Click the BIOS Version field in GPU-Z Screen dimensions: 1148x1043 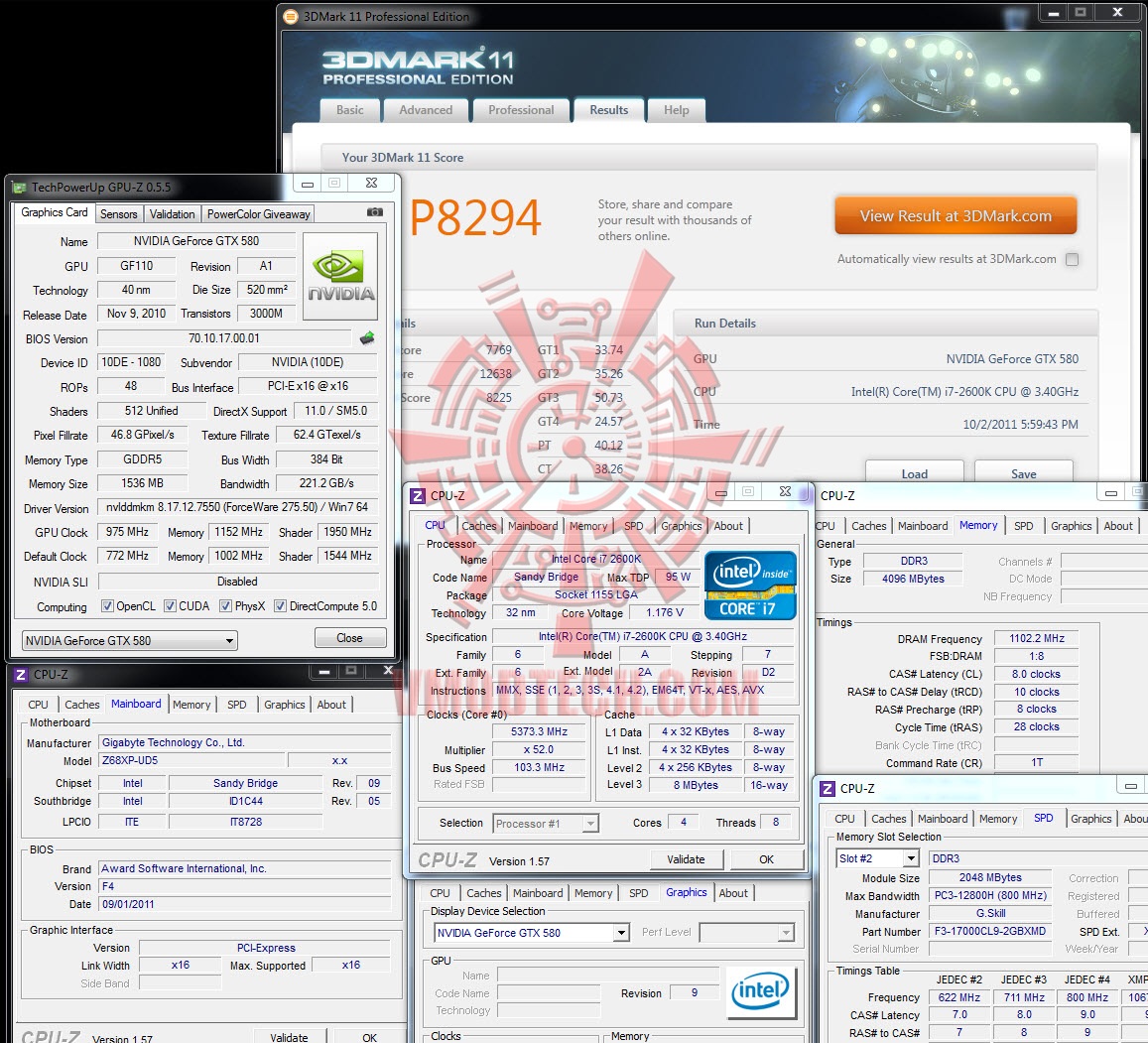coord(224,338)
